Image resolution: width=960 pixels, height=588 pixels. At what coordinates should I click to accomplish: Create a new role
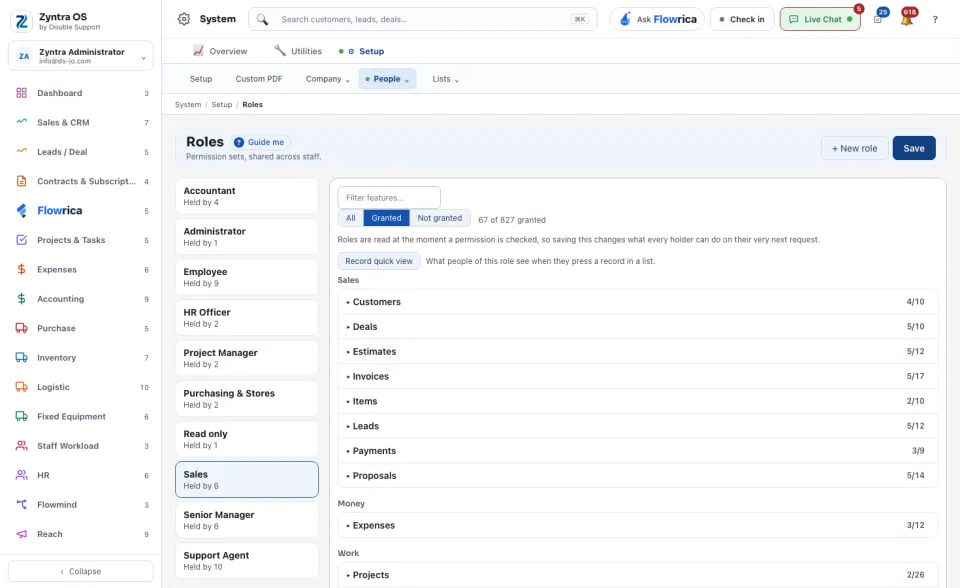coord(854,148)
